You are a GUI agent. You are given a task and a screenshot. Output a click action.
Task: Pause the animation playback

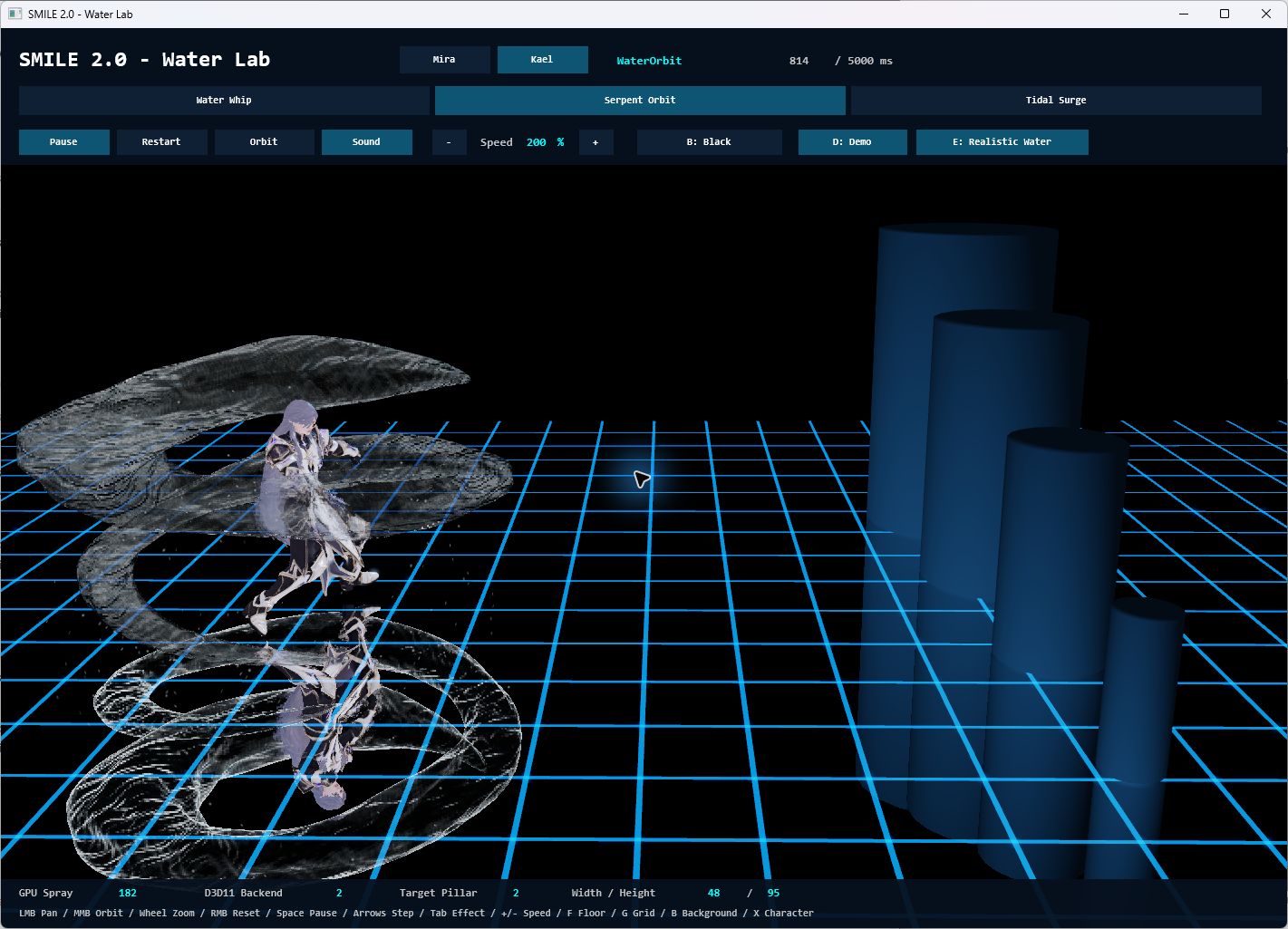pyautogui.click(x=63, y=142)
